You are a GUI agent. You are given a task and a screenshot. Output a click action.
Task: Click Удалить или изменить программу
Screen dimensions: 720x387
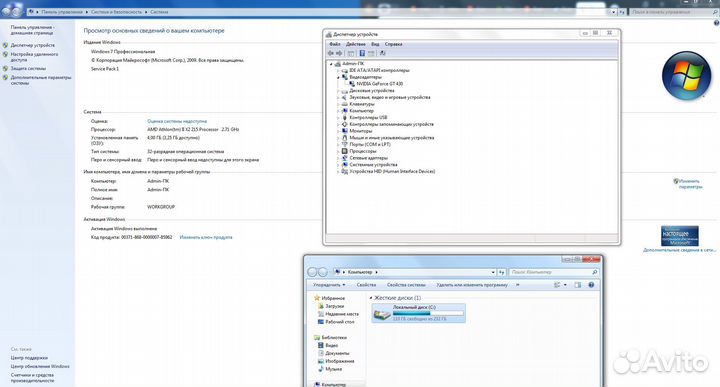click(472, 285)
